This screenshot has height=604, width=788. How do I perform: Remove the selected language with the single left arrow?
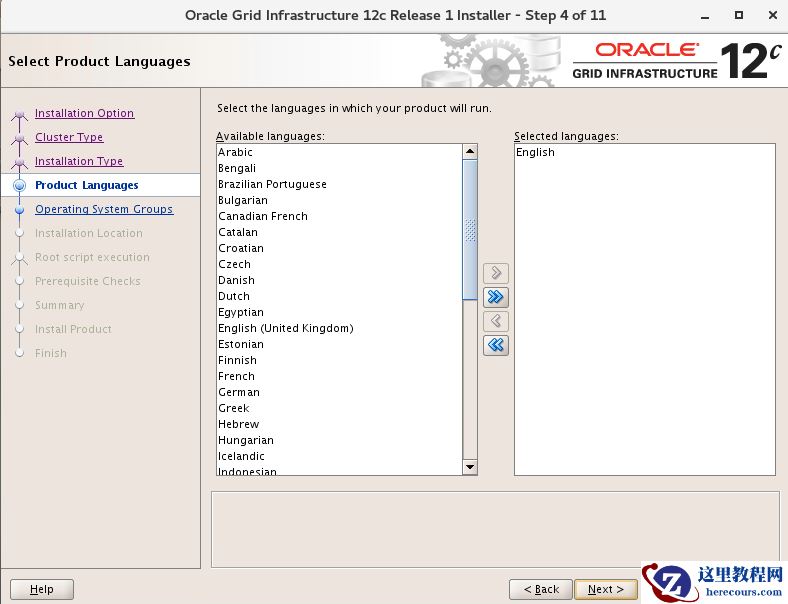496,321
